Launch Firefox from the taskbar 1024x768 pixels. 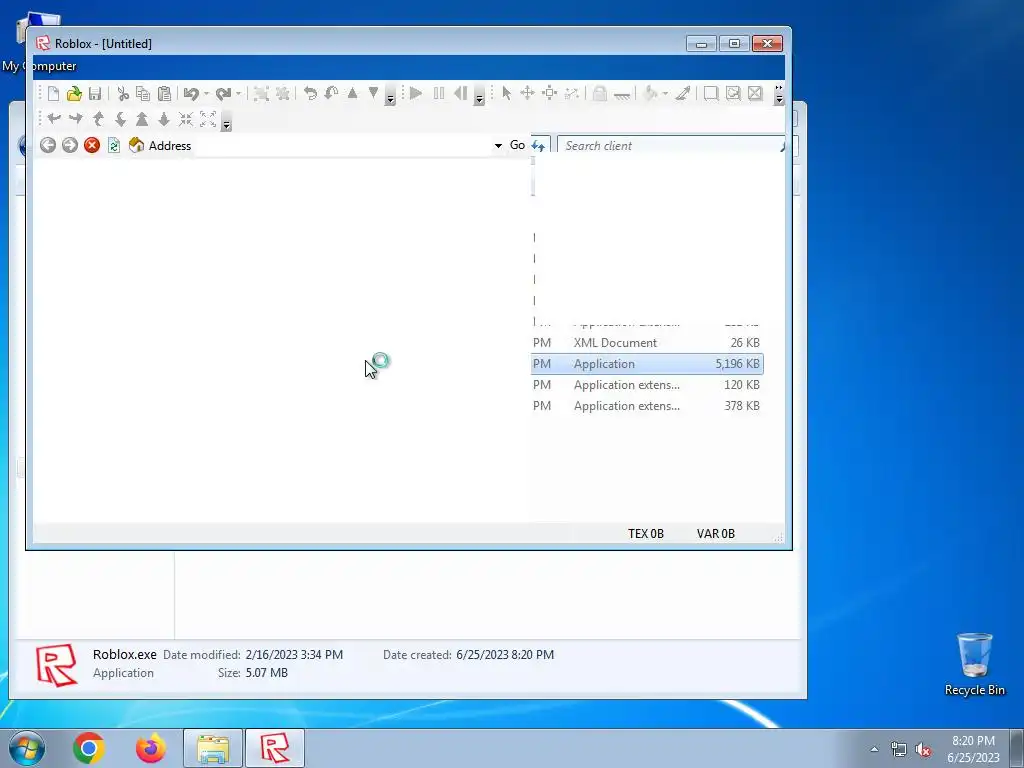[151, 748]
